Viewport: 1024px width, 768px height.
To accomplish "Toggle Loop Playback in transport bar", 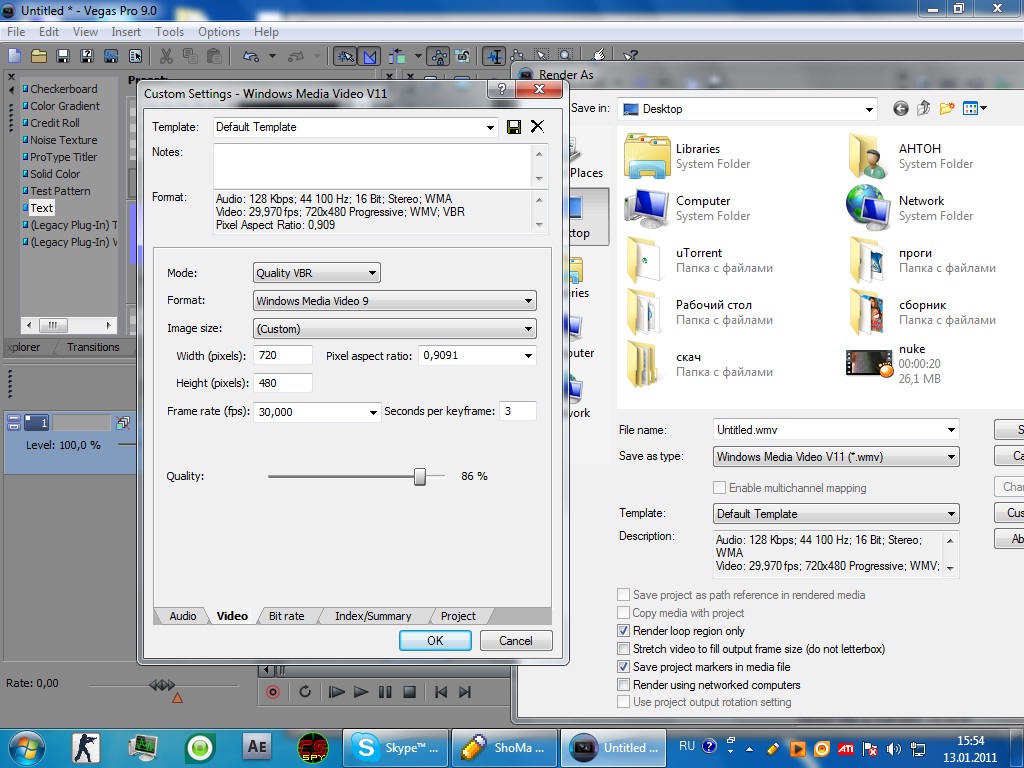I will coord(305,692).
